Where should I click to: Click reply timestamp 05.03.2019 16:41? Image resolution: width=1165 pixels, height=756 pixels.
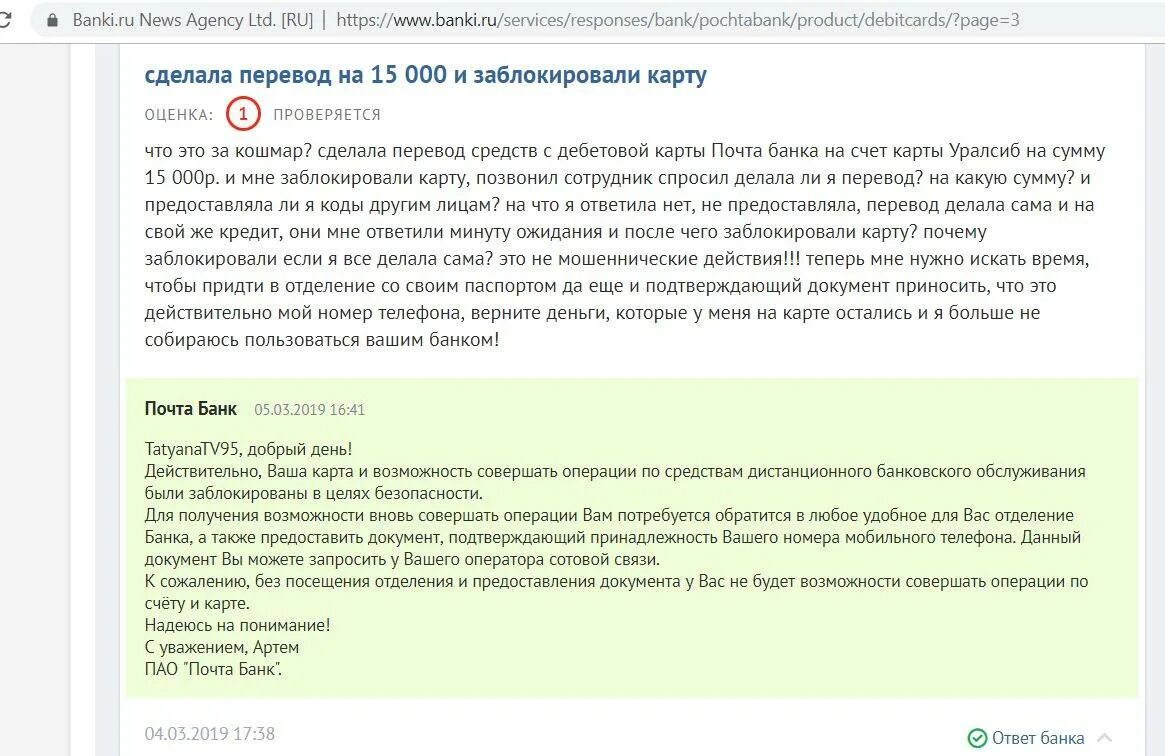(x=310, y=410)
